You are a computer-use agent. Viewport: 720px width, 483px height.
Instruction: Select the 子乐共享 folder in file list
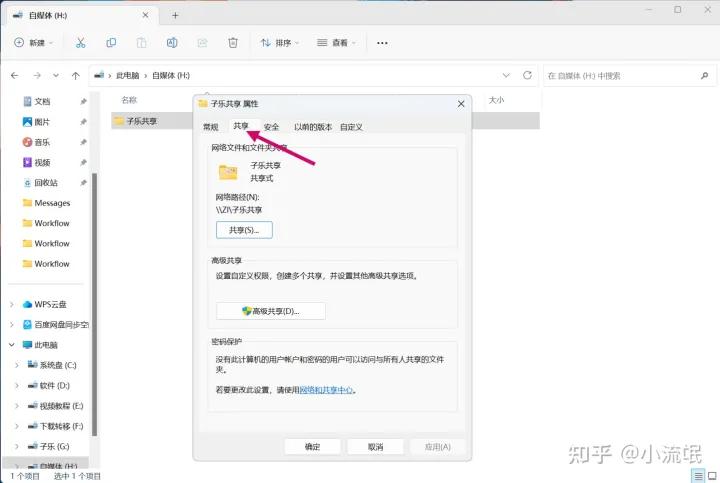tap(142, 121)
